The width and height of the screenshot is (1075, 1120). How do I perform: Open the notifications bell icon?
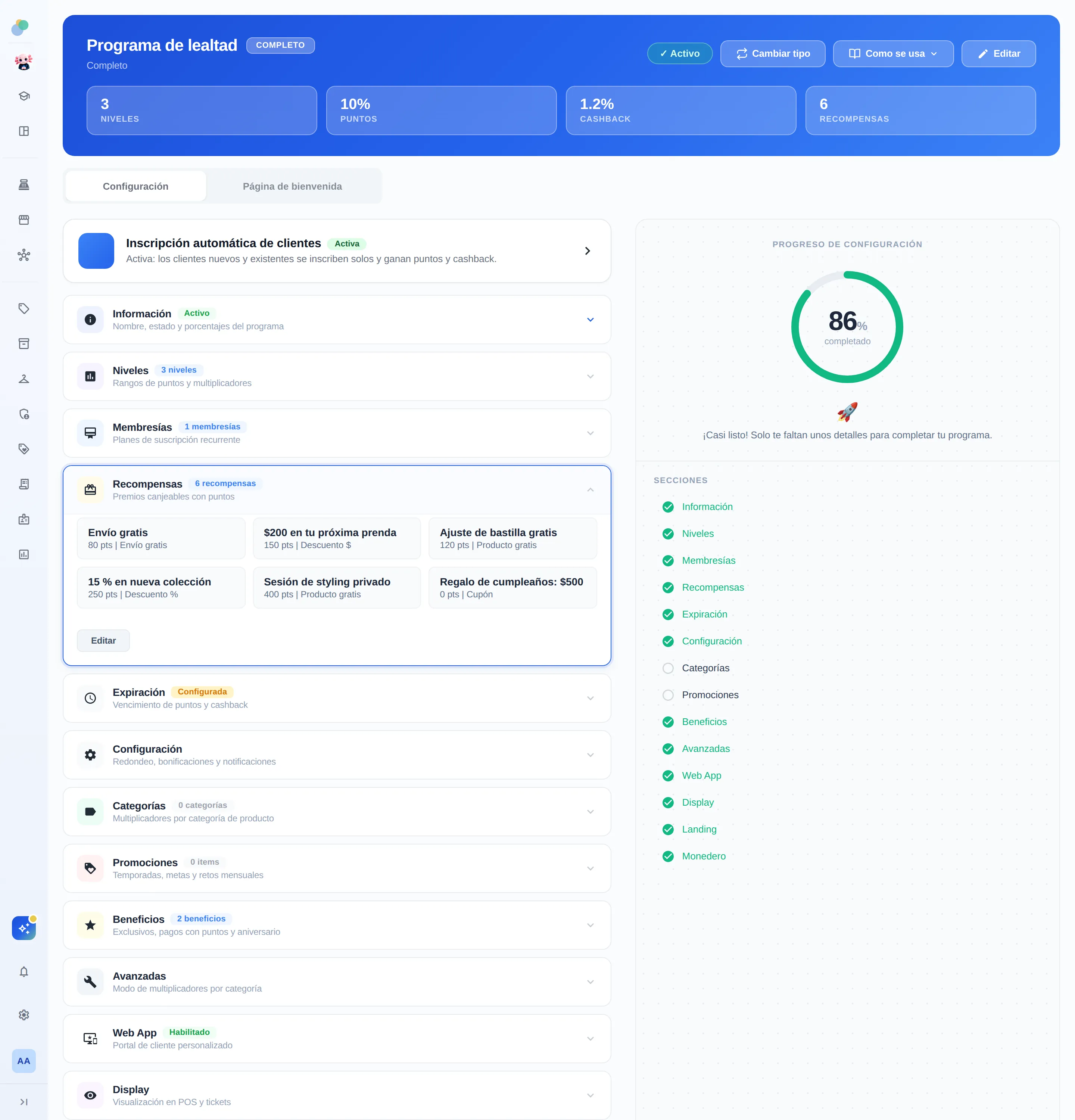pyautogui.click(x=24, y=971)
